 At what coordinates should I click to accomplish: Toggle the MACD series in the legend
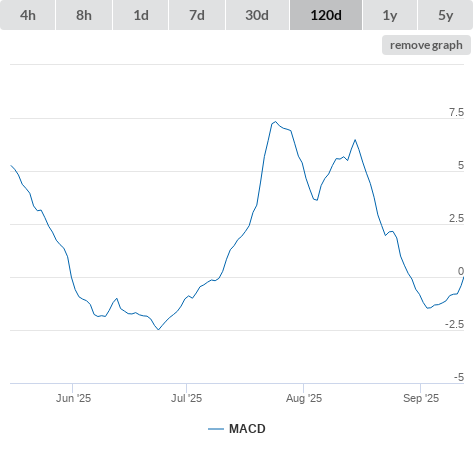pyautogui.click(x=237, y=429)
